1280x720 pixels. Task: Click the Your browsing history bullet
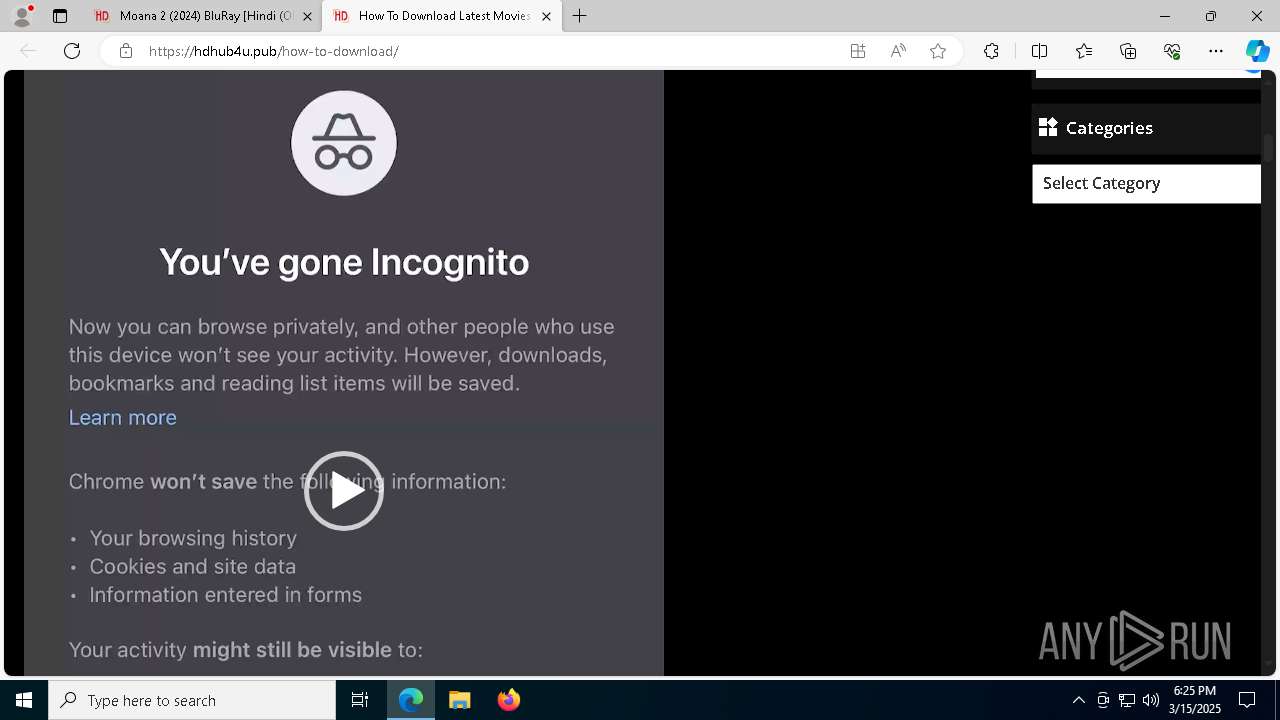[x=193, y=538]
